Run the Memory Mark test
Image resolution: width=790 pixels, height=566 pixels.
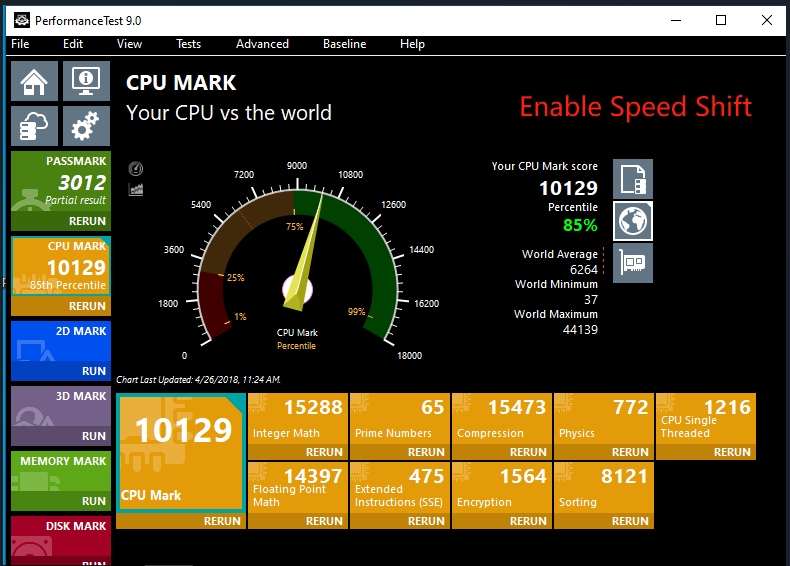click(94, 501)
